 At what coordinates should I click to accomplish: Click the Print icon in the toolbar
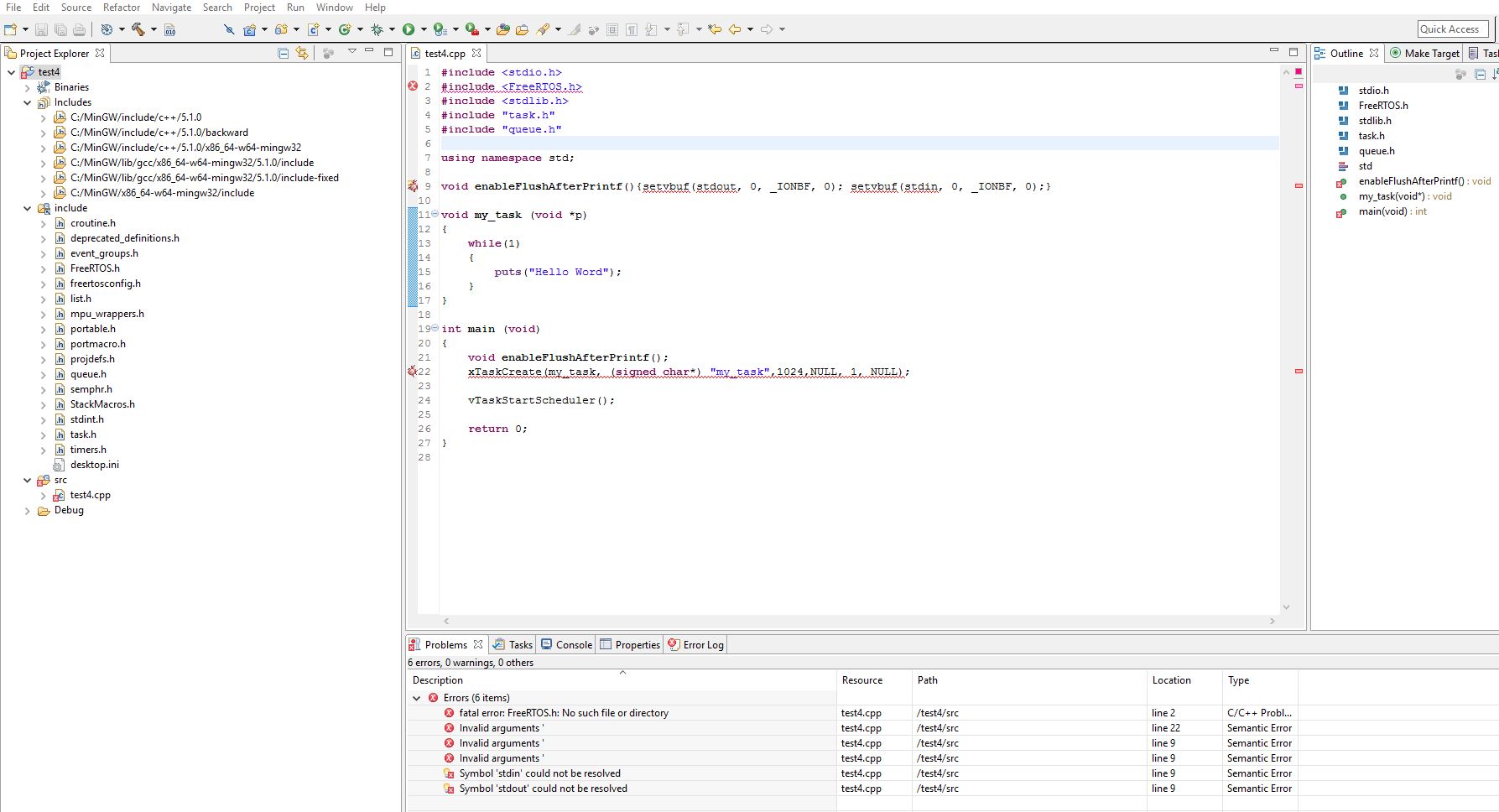click(x=78, y=28)
